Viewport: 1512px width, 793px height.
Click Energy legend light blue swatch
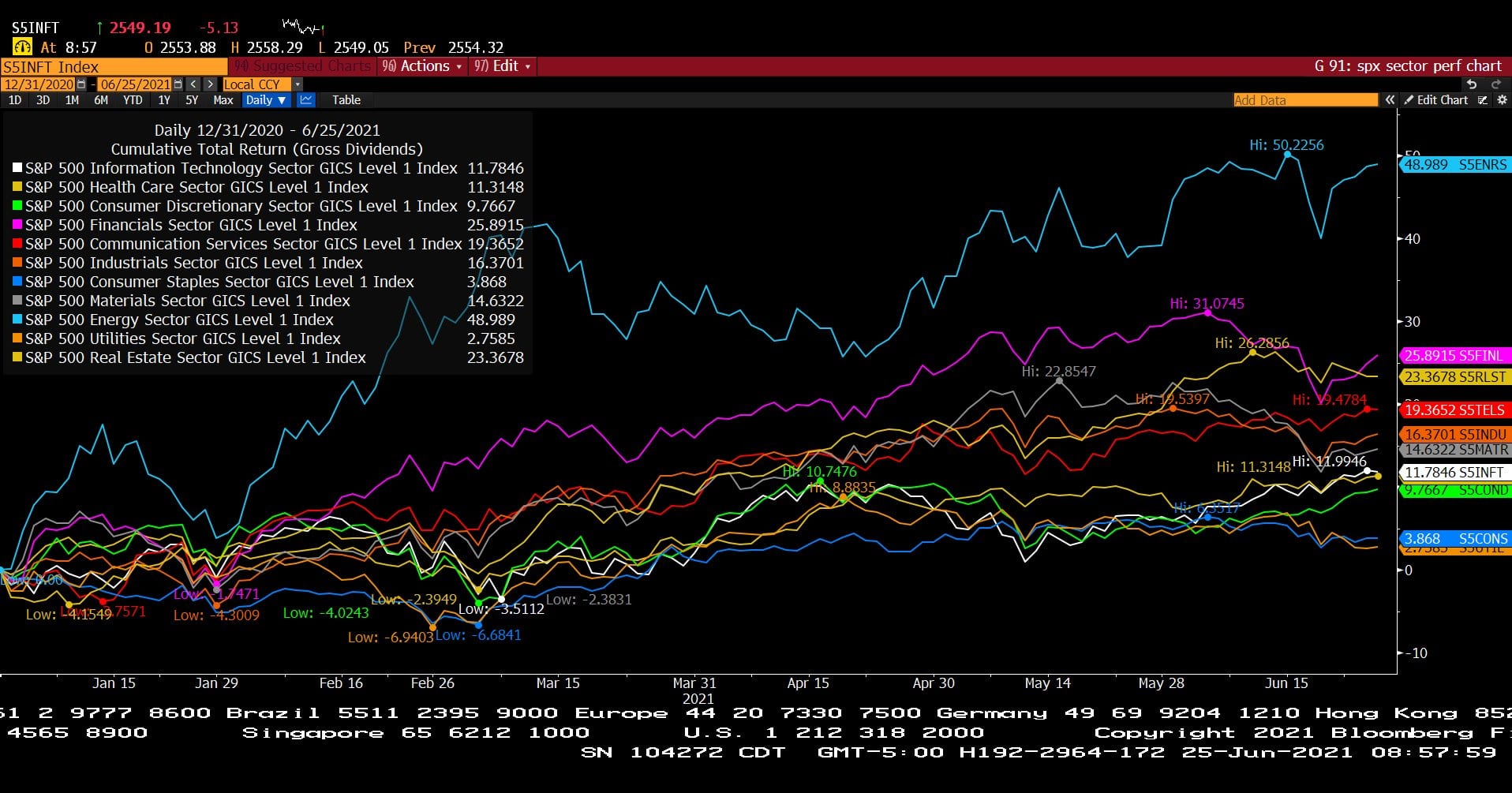[x=17, y=320]
